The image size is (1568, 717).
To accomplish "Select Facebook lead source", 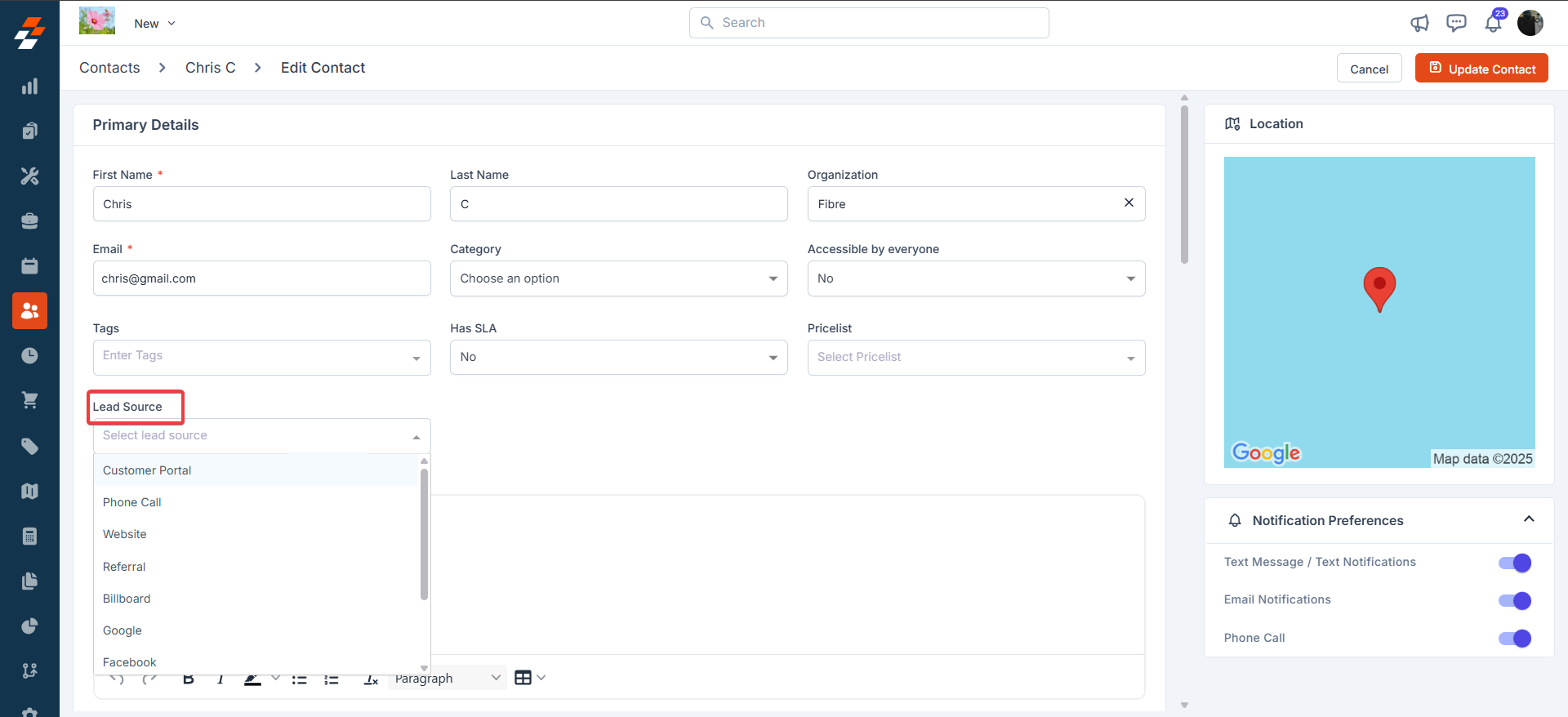I will 256,662.
